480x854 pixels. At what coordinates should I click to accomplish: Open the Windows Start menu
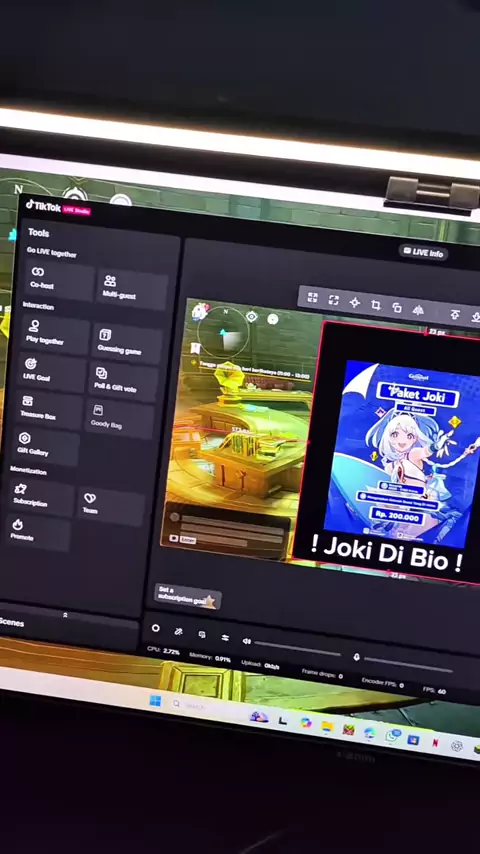[x=155, y=700]
